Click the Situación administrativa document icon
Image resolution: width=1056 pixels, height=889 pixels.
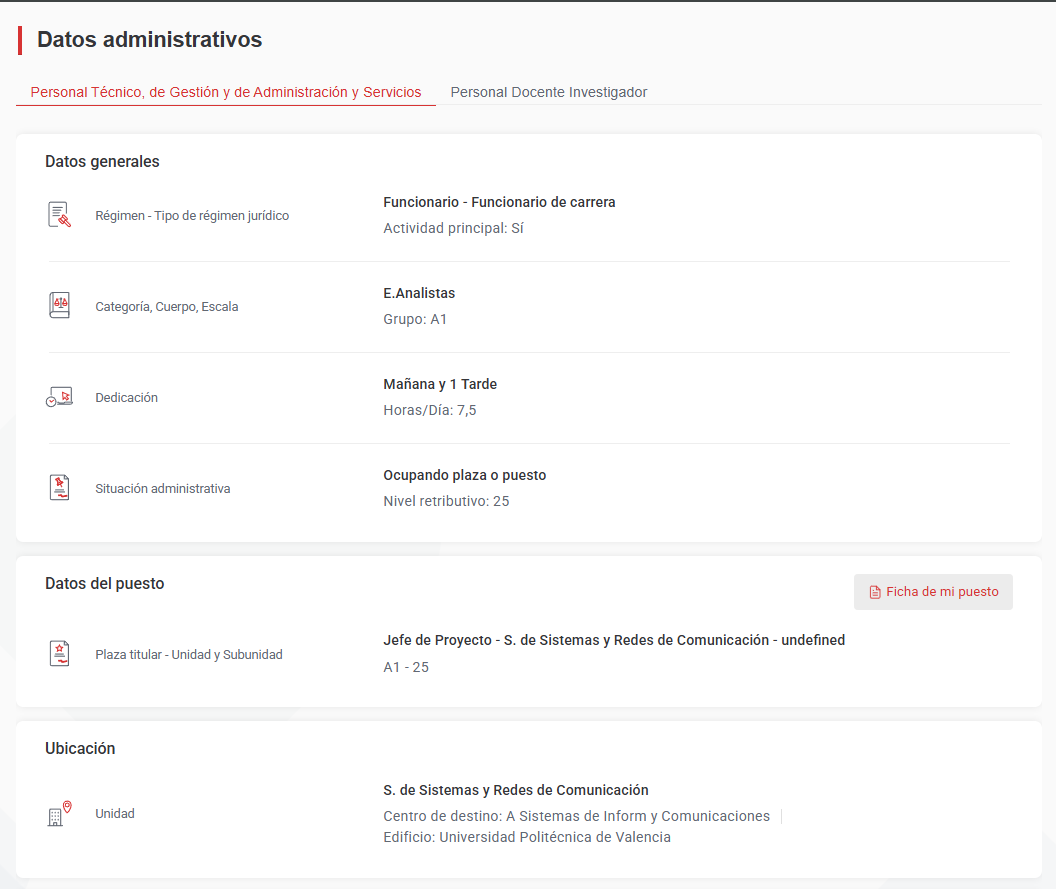coord(60,488)
